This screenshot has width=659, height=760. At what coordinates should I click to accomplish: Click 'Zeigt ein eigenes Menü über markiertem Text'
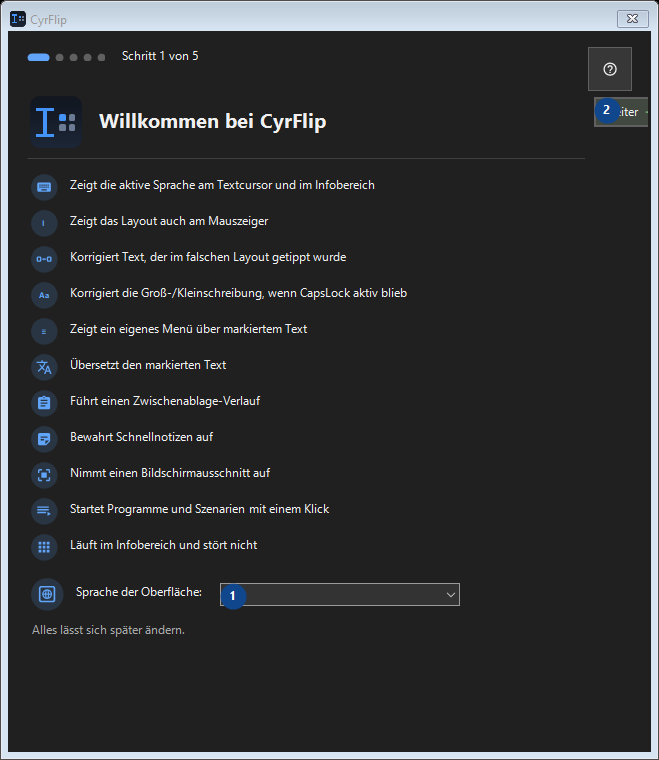188,329
